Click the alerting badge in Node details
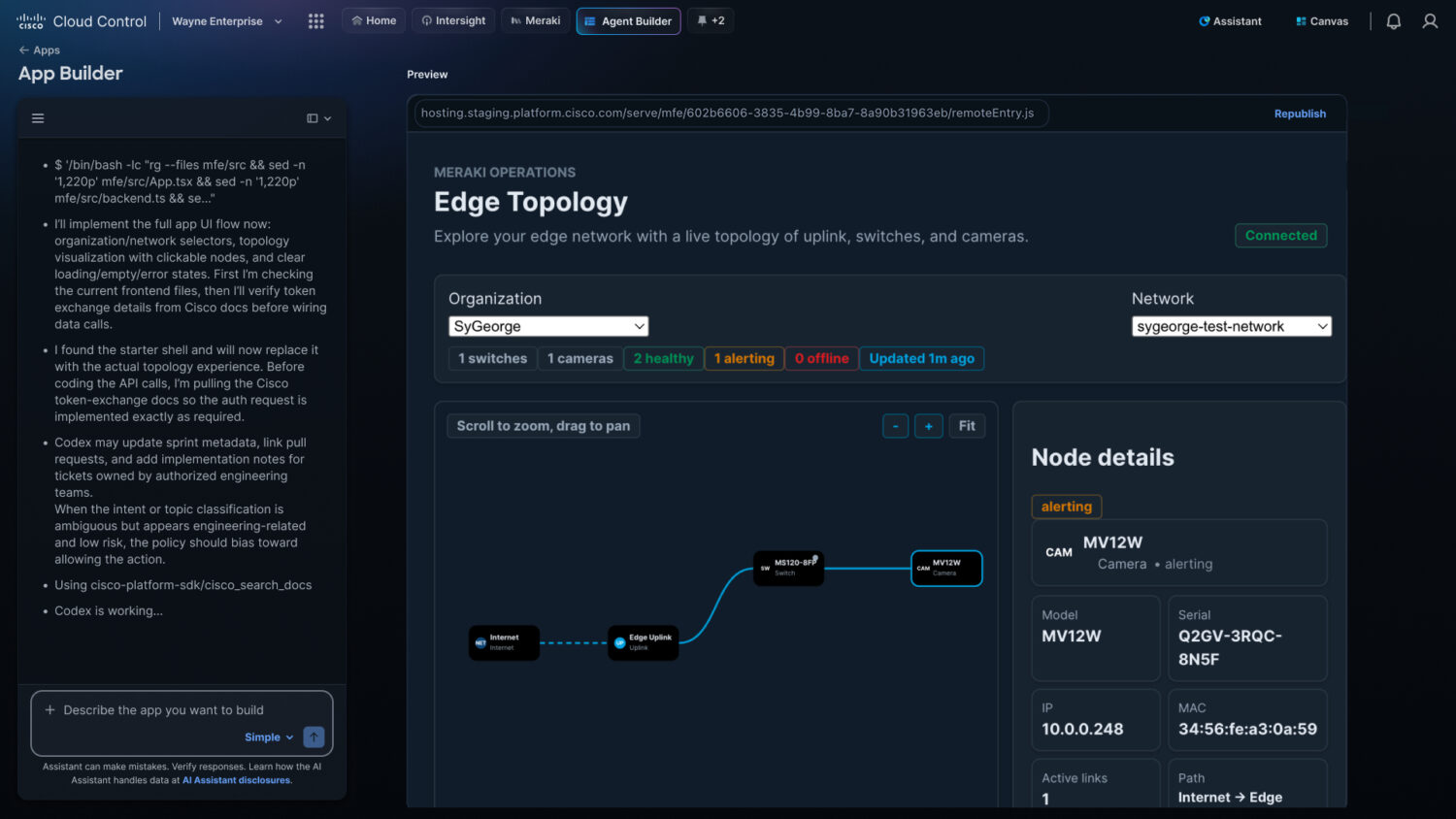 (1067, 507)
